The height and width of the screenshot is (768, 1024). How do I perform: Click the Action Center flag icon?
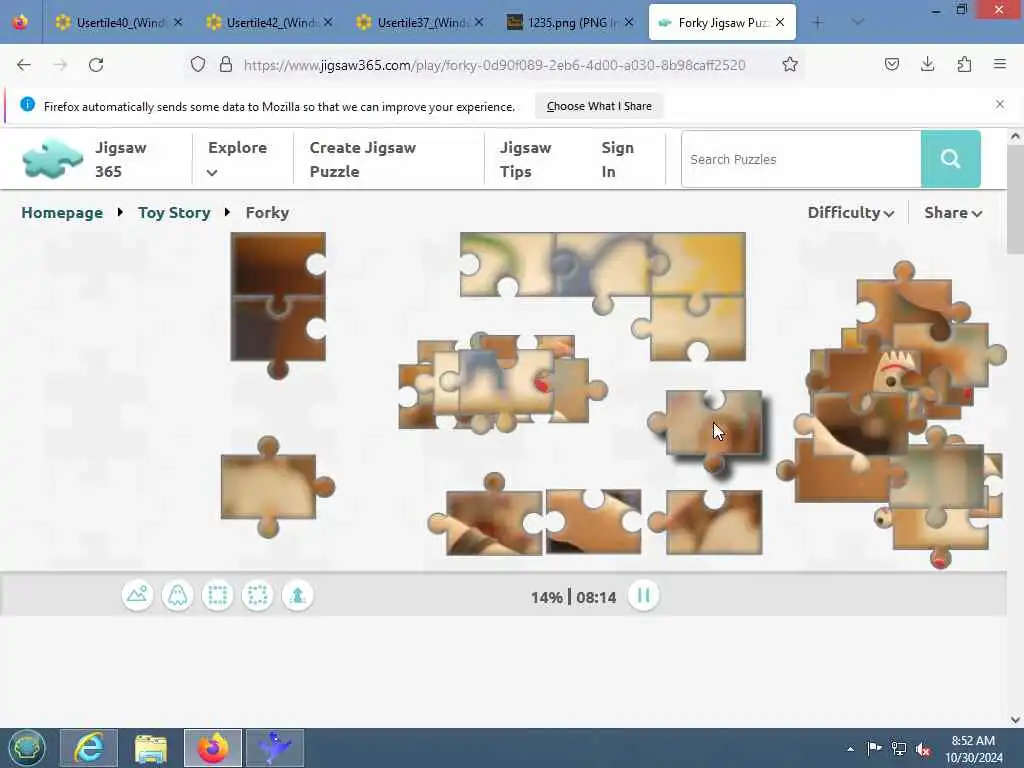(874, 748)
